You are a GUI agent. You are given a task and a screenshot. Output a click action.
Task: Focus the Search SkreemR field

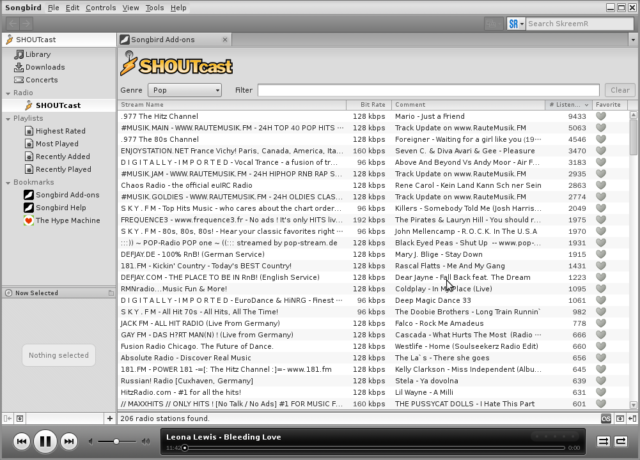(x=580, y=24)
